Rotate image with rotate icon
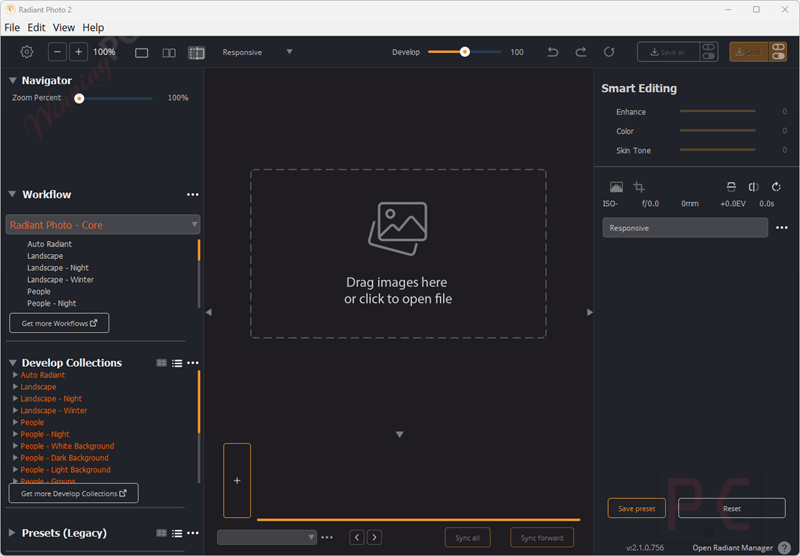The image size is (800, 556). pos(776,187)
